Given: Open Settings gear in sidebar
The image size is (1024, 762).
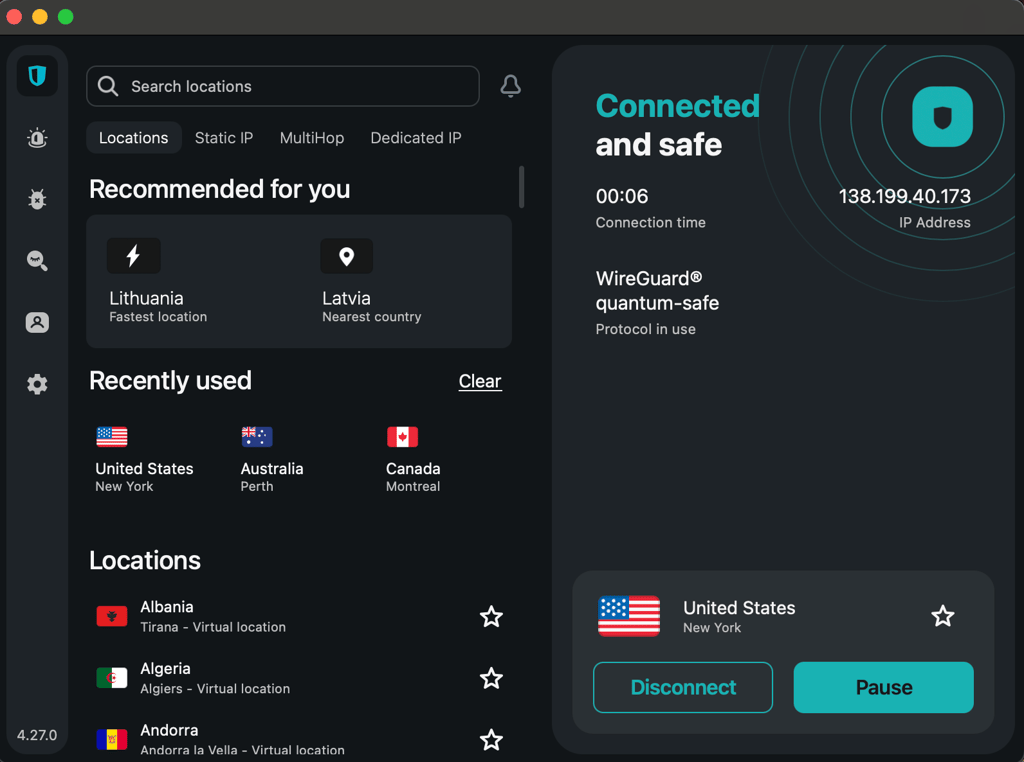Looking at the screenshot, I should pos(37,384).
